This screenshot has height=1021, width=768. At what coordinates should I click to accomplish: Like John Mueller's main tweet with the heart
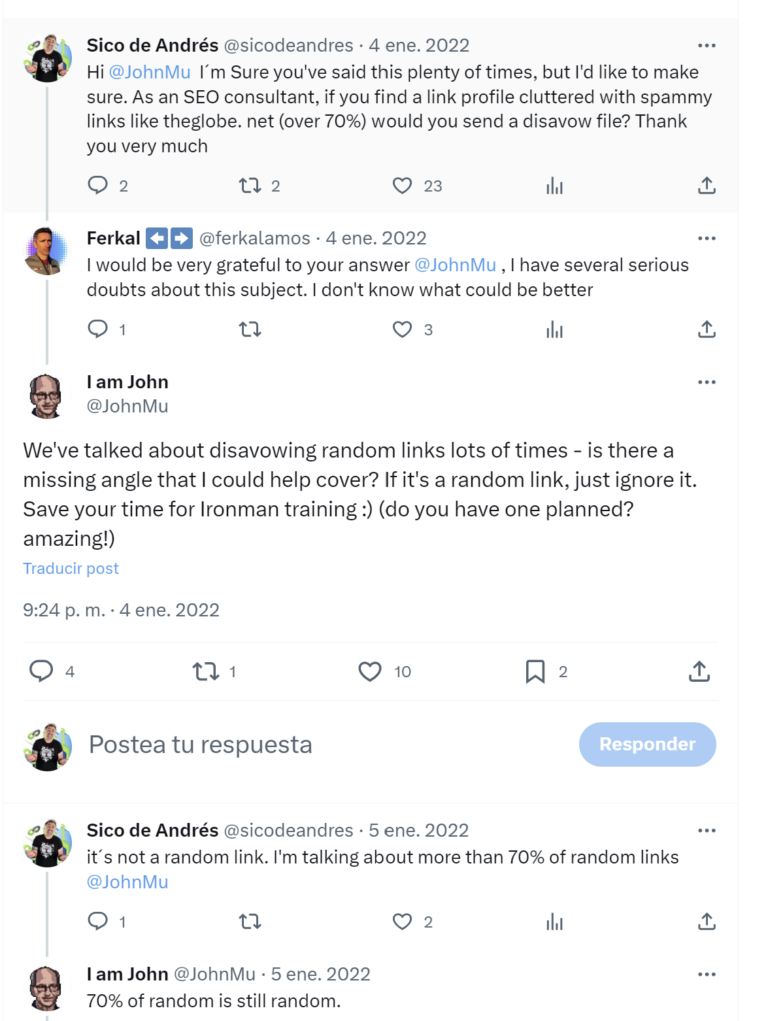point(369,672)
